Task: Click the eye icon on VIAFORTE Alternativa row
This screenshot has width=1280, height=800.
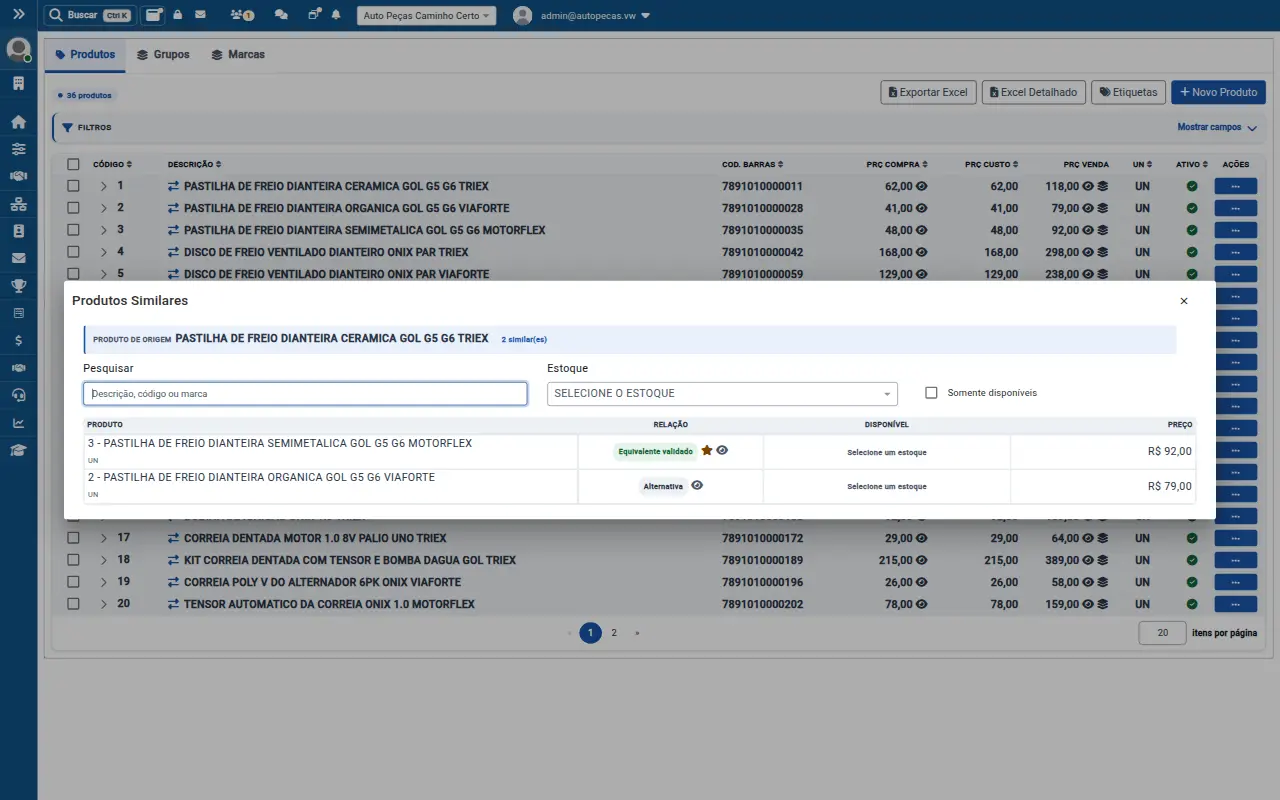Action: click(697, 485)
